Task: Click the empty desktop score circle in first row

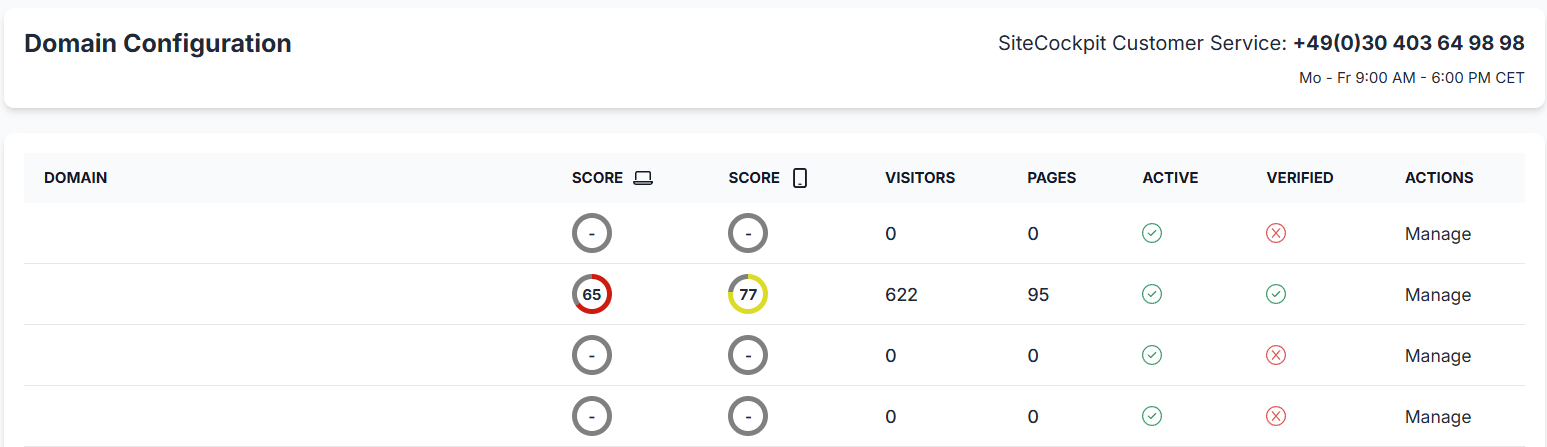Action: [x=592, y=233]
